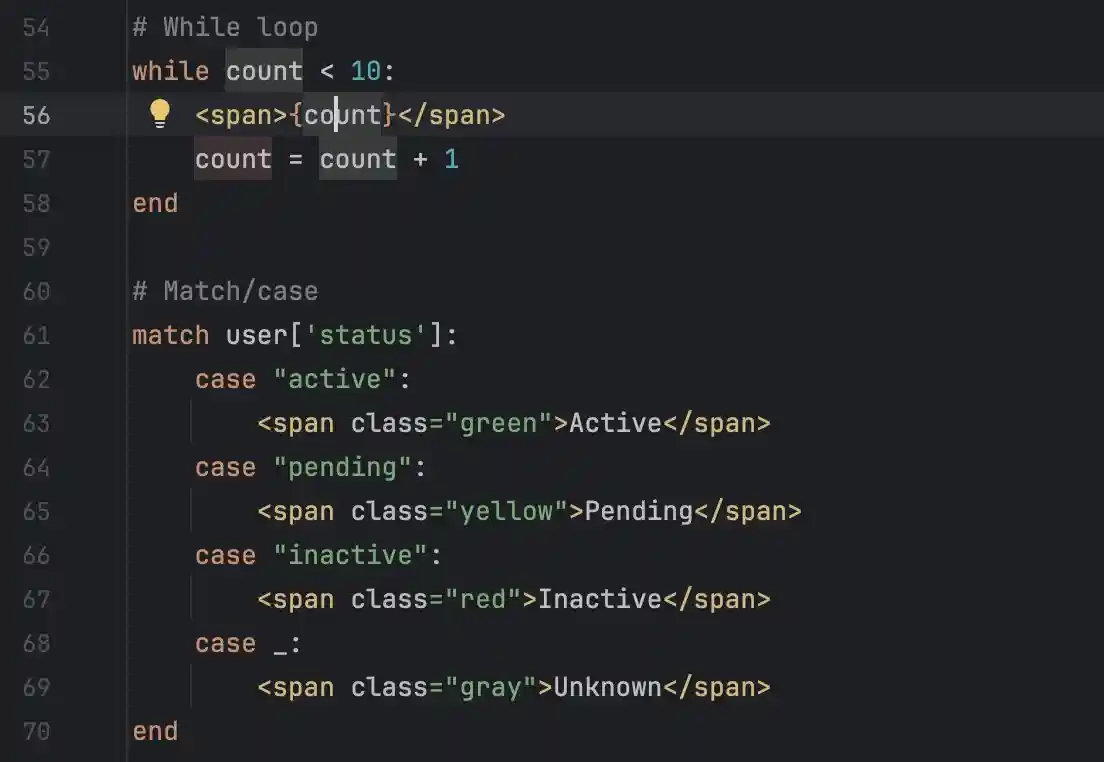Viewport: 1104px width, 762px height.
Task: Click the Match/case comment on line 60
Action: pyautogui.click(x=225, y=290)
